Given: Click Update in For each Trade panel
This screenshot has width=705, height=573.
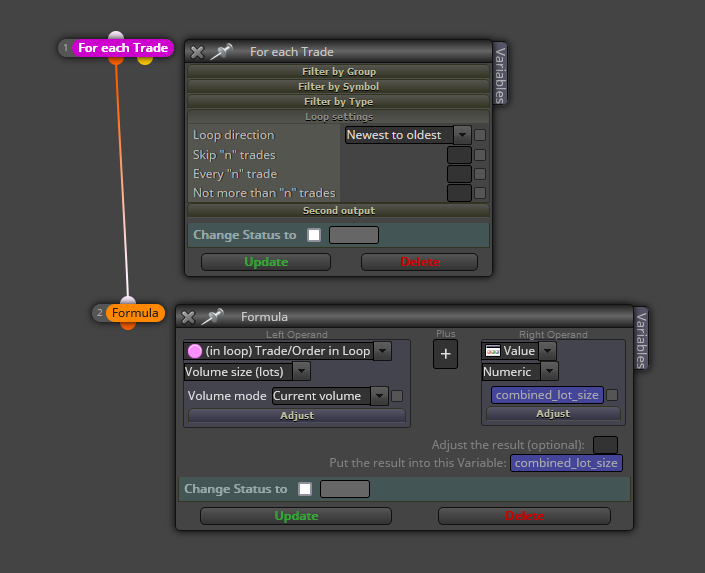Looking at the screenshot, I should 266,262.
